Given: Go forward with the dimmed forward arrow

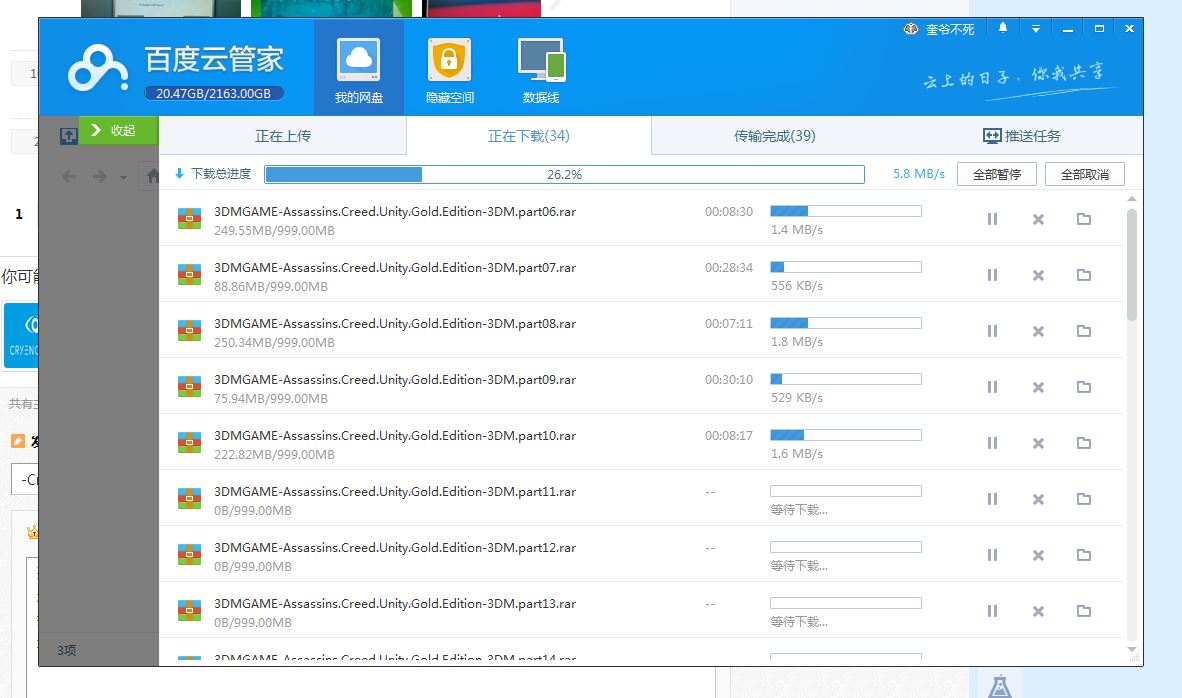Looking at the screenshot, I should pyautogui.click(x=100, y=176).
